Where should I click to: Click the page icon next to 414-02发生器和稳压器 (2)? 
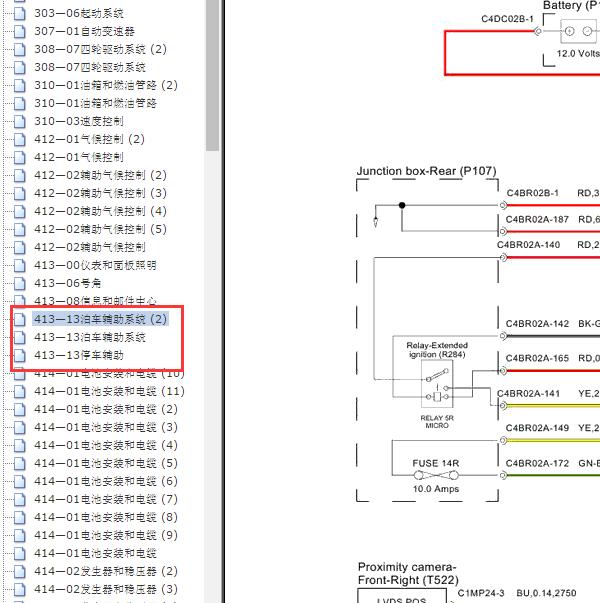point(20,571)
